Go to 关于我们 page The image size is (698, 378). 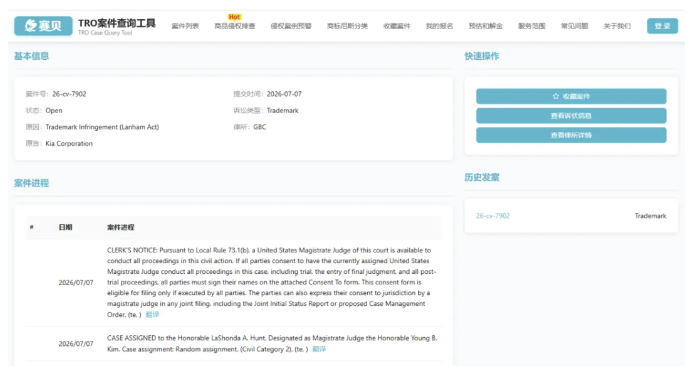[x=617, y=26]
